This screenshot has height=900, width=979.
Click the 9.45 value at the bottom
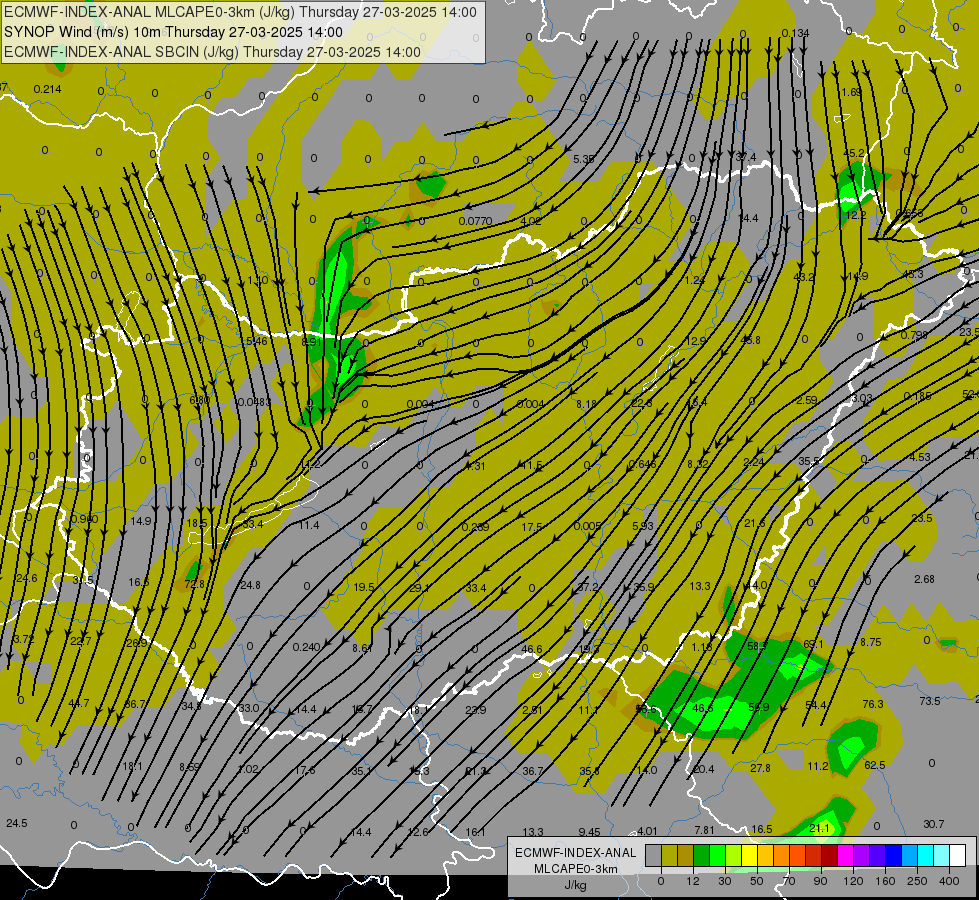pyautogui.click(x=589, y=832)
